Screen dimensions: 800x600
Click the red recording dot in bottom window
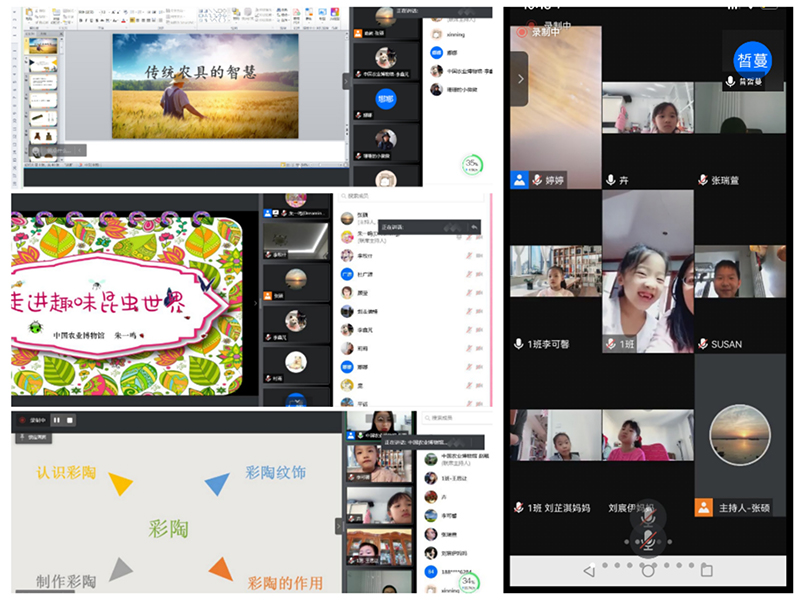(22, 420)
